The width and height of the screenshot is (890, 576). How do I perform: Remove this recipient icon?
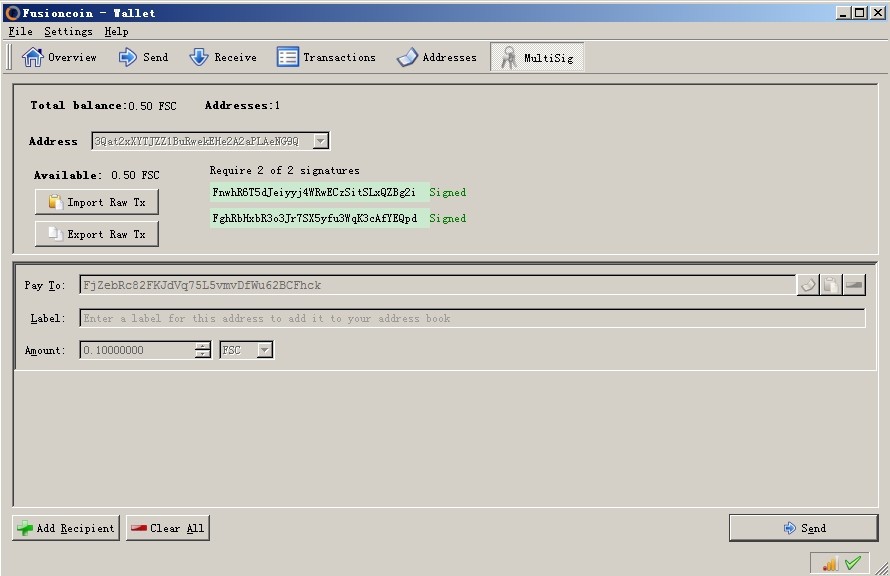pyautogui.click(x=854, y=285)
